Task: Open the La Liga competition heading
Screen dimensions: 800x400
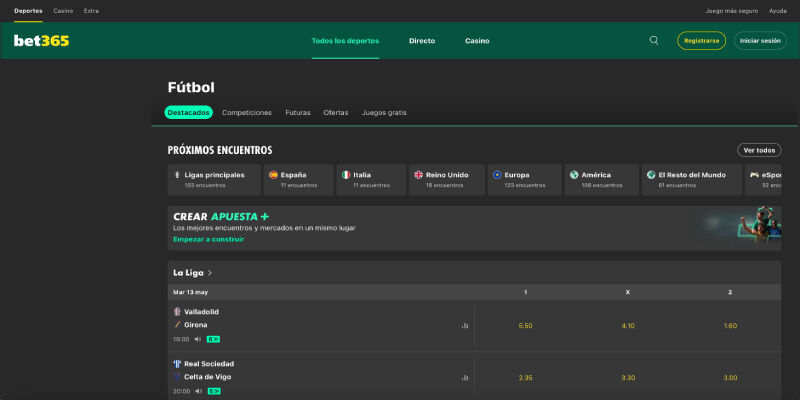Action: (188, 273)
